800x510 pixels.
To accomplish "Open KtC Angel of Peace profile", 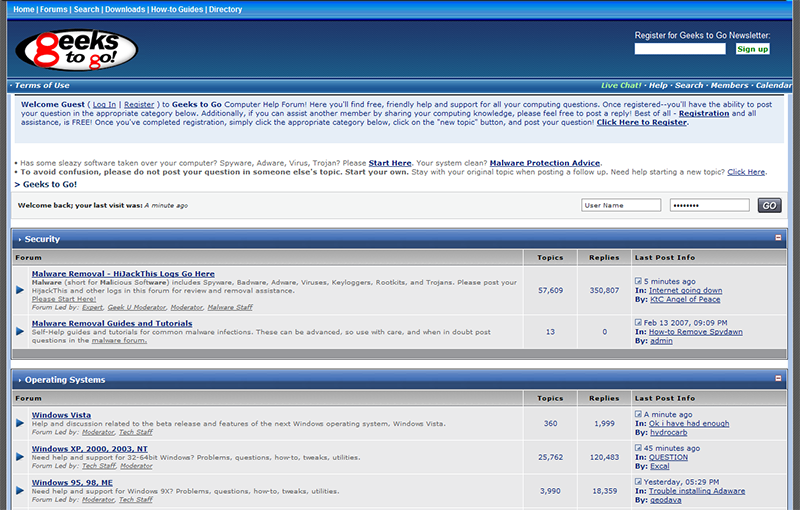I will [x=685, y=299].
